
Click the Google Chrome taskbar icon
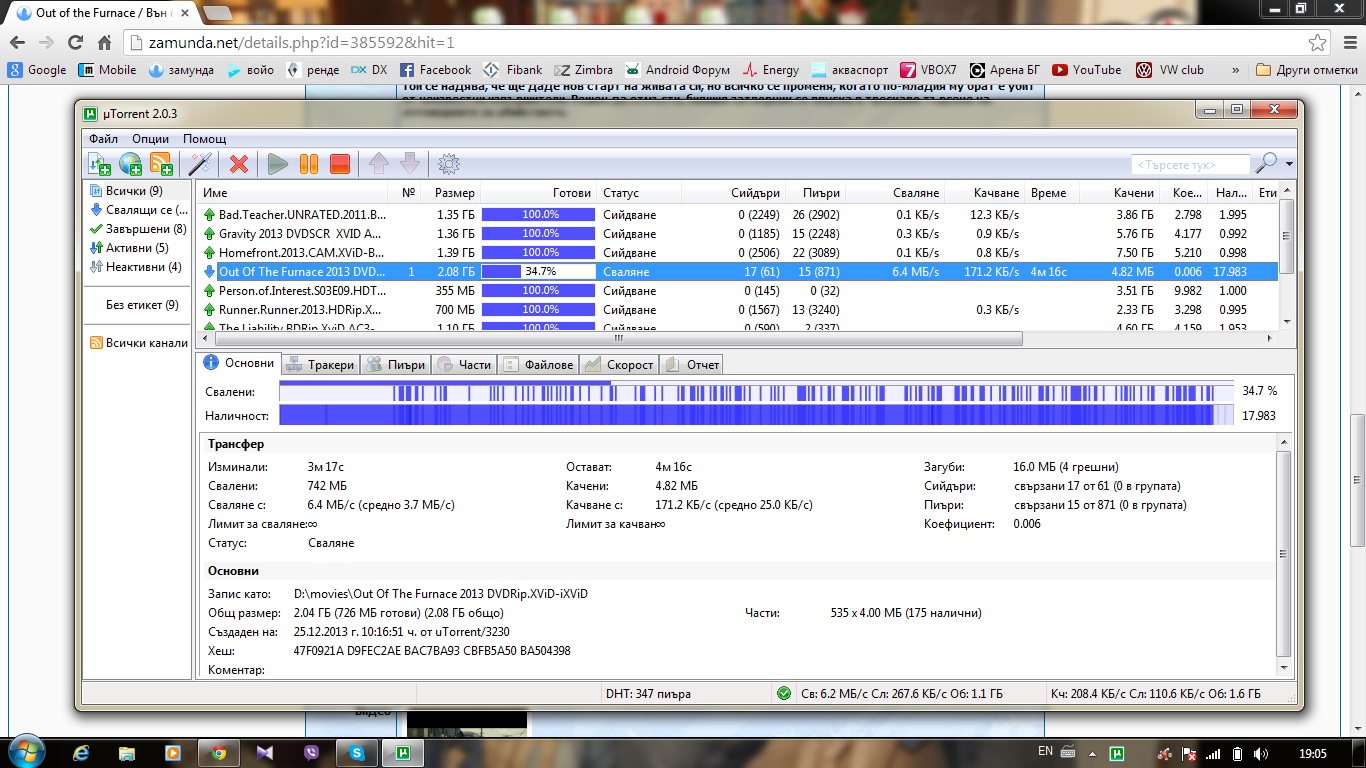pos(219,752)
